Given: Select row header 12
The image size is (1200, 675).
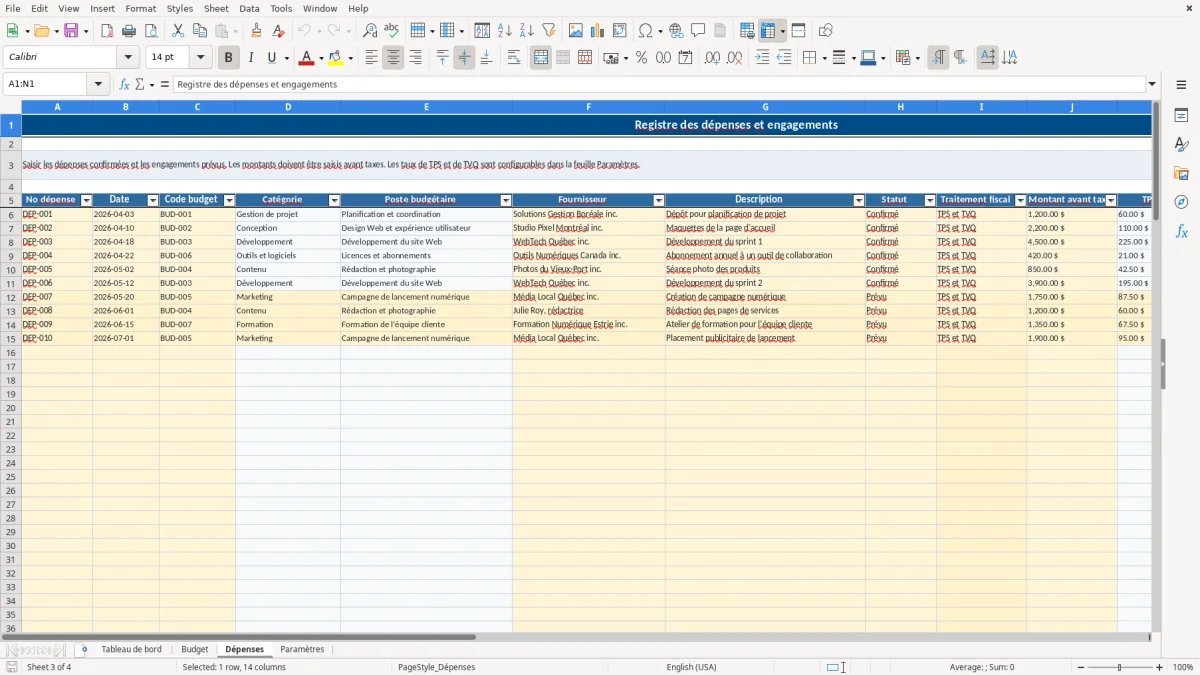Looking at the screenshot, I should pos(11,297).
